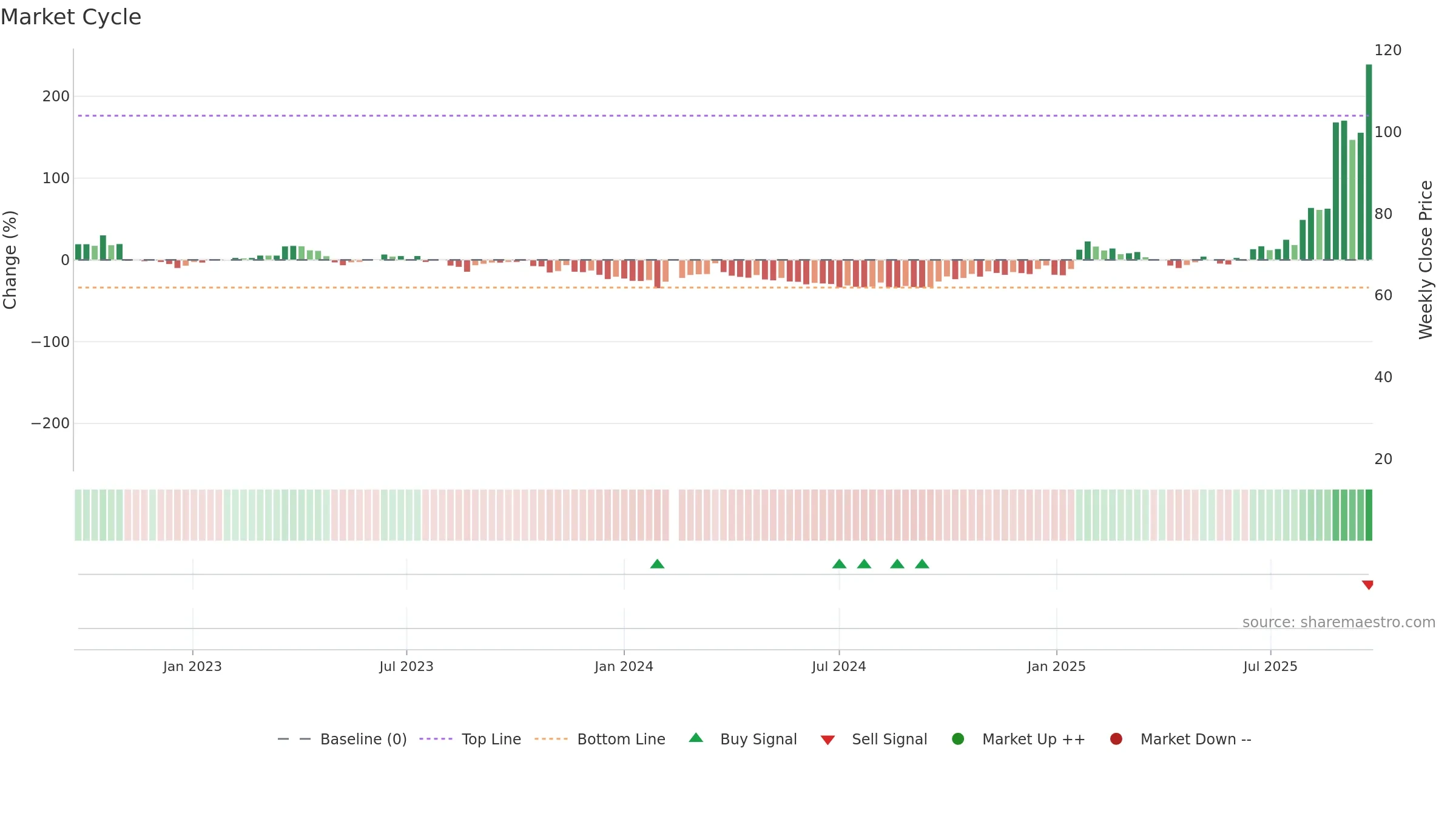1456x819 pixels.
Task: Toggle the Sell Signal legend entry
Action: 874,739
